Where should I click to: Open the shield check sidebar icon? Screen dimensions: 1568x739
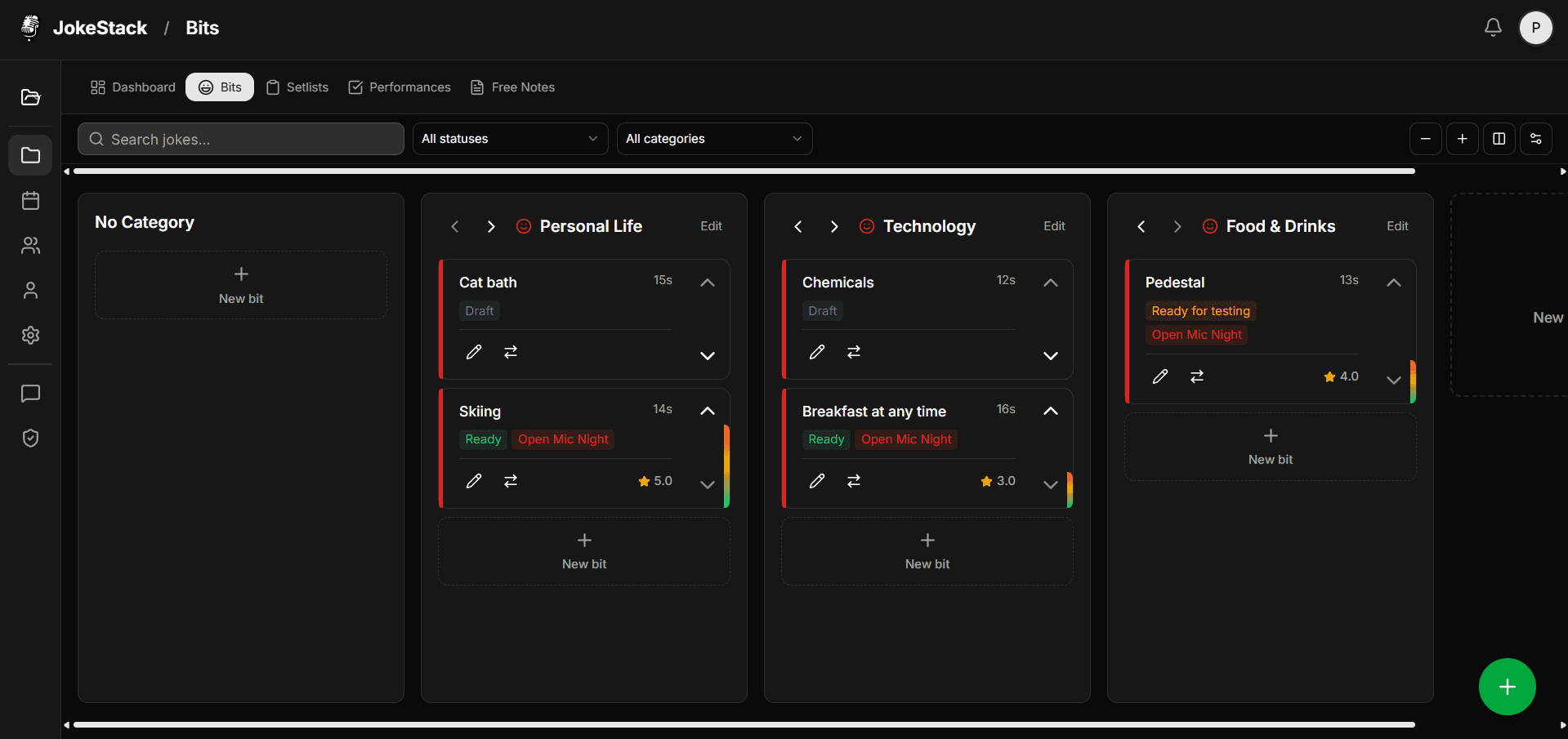30,439
